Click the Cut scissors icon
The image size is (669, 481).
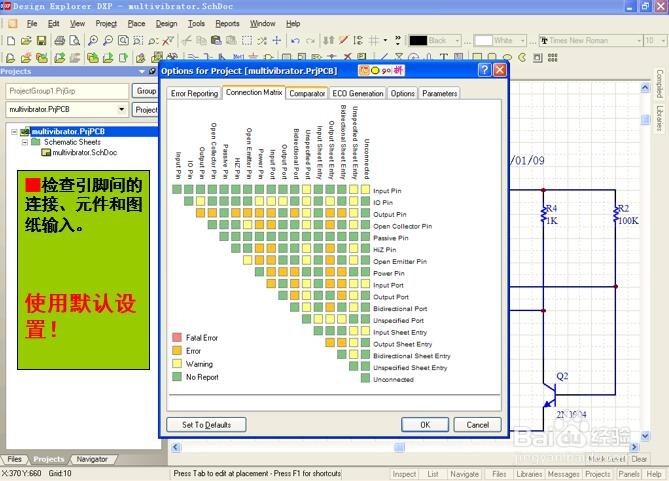(186, 41)
